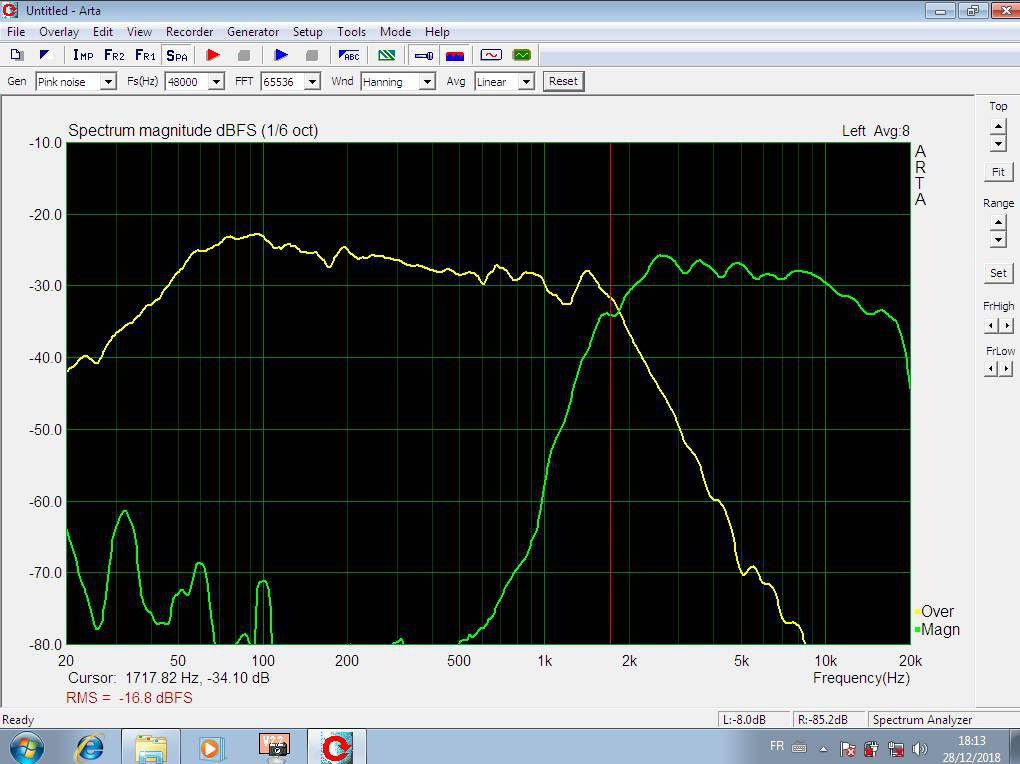Viewport: 1020px width, 764px height.
Task: Click the blue triangle icon beside New
Action: click(45, 55)
